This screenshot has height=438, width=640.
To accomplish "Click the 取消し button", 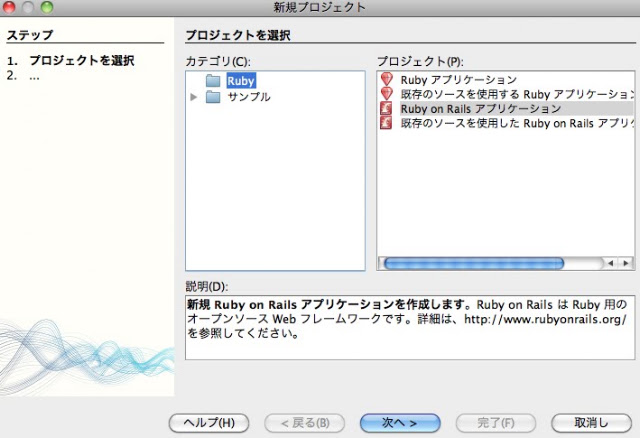I will pos(591,423).
